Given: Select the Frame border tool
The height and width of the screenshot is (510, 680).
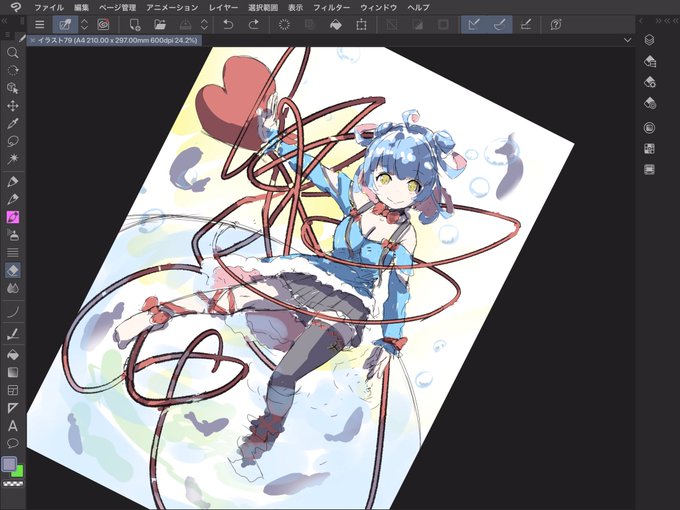Looking at the screenshot, I should pyautogui.click(x=13, y=390).
